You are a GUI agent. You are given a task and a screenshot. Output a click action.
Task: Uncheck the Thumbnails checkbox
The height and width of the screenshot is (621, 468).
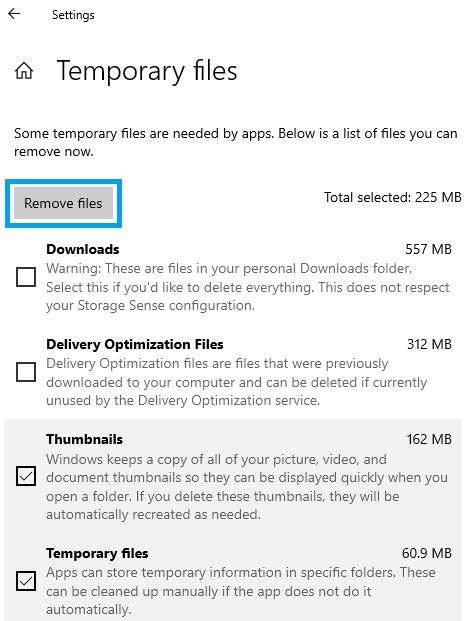click(26, 476)
